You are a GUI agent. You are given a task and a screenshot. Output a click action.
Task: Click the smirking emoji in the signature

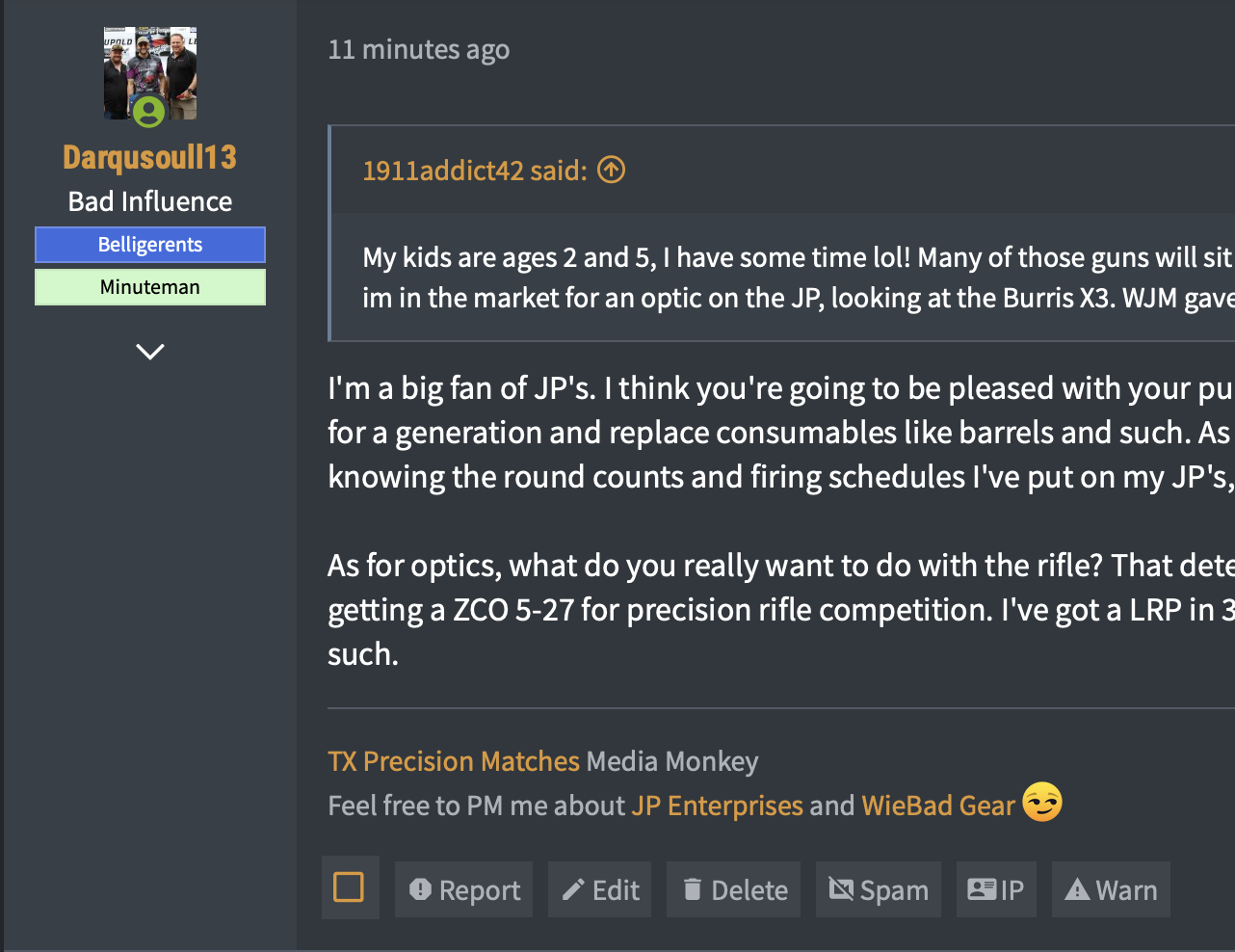tap(1042, 803)
